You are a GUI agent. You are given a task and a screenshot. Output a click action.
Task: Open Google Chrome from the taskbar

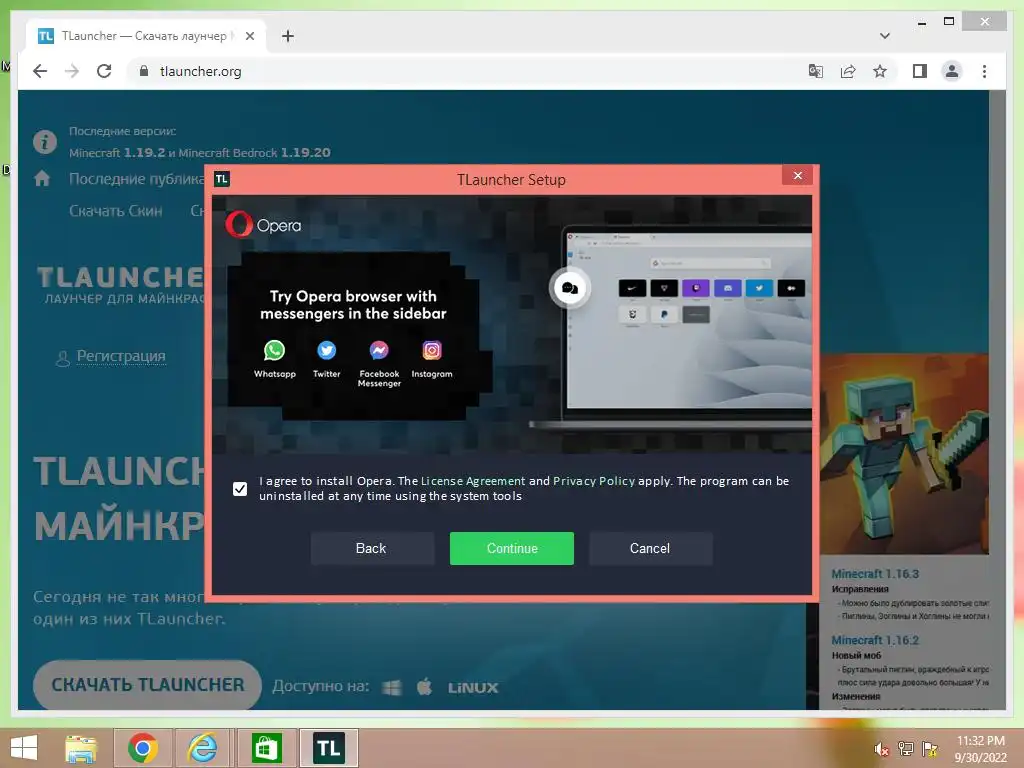click(x=142, y=748)
